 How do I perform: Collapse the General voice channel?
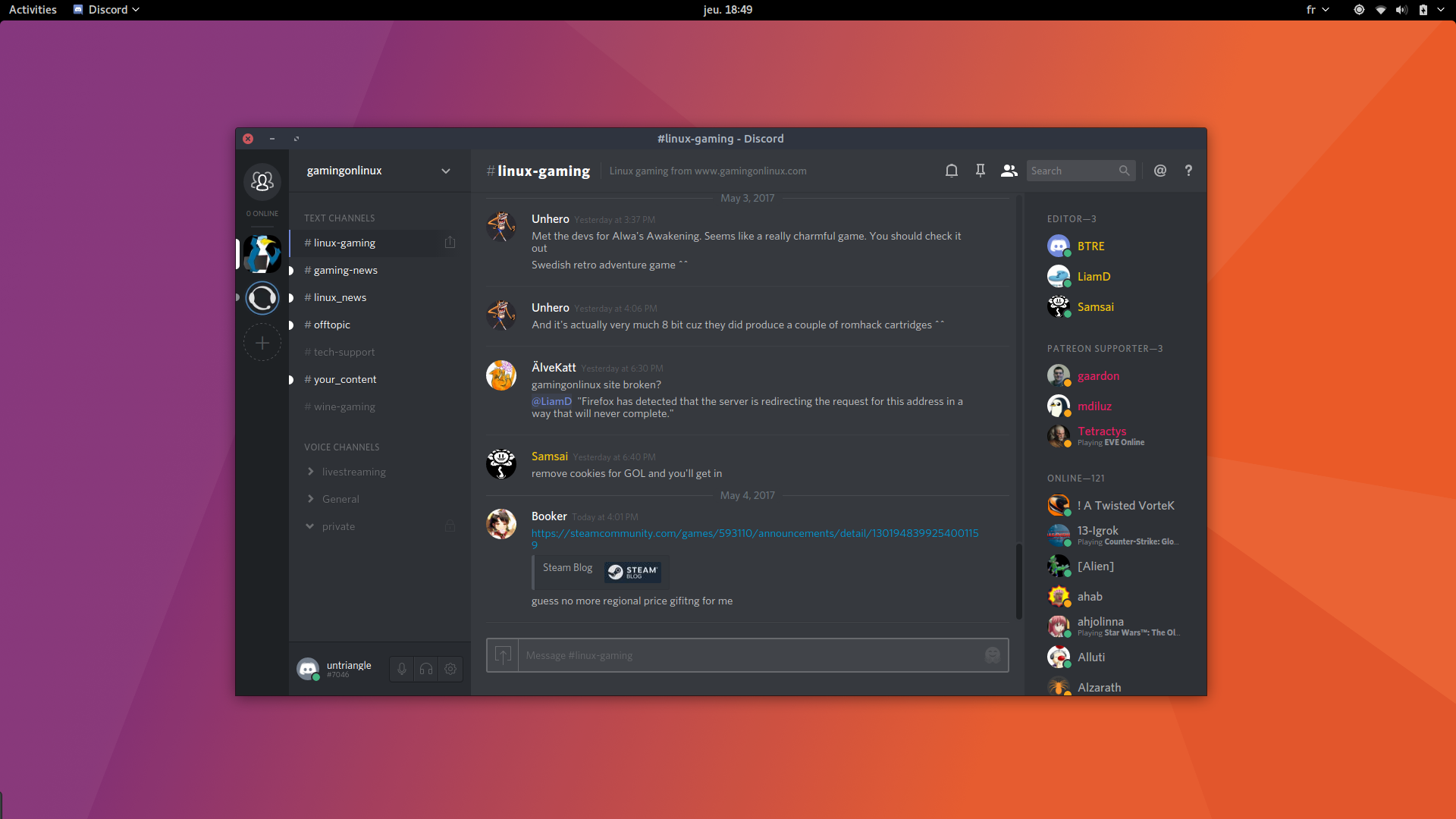(x=311, y=498)
